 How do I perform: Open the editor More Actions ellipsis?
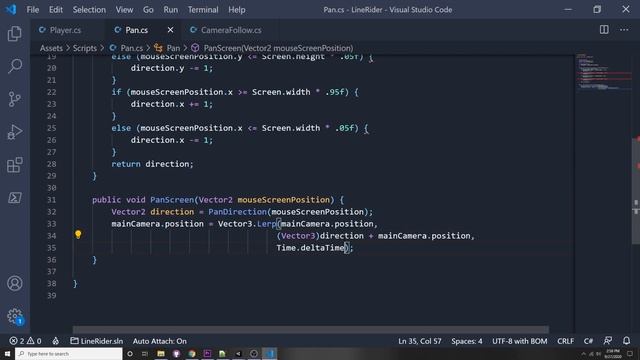point(624,29)
